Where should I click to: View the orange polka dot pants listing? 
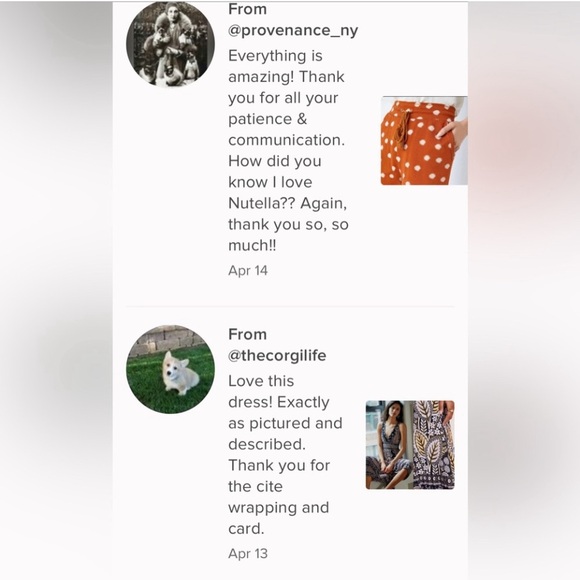[x=424, y=141]
